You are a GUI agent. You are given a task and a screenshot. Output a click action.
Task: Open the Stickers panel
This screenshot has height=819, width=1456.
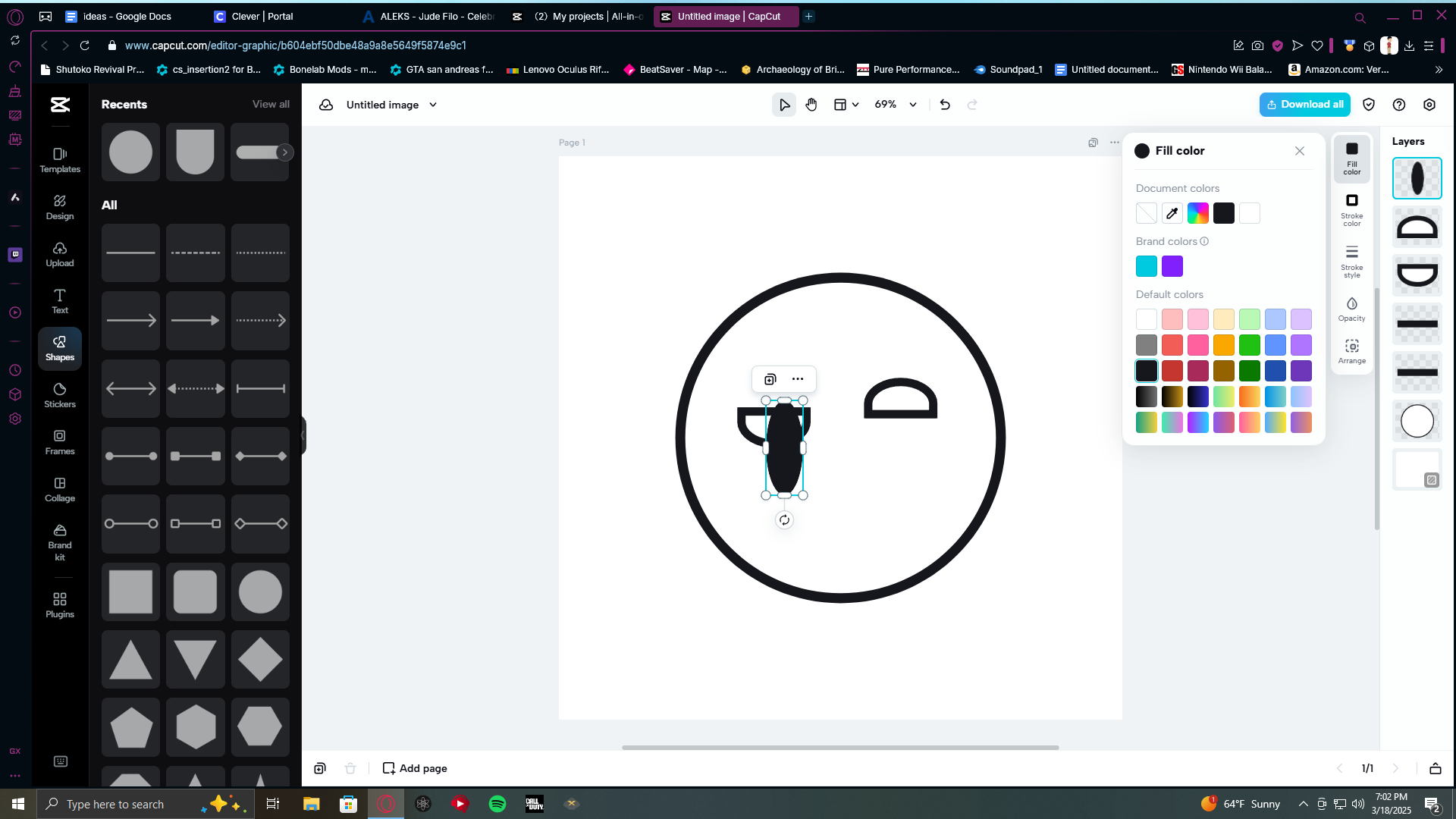tap(60, 395)
